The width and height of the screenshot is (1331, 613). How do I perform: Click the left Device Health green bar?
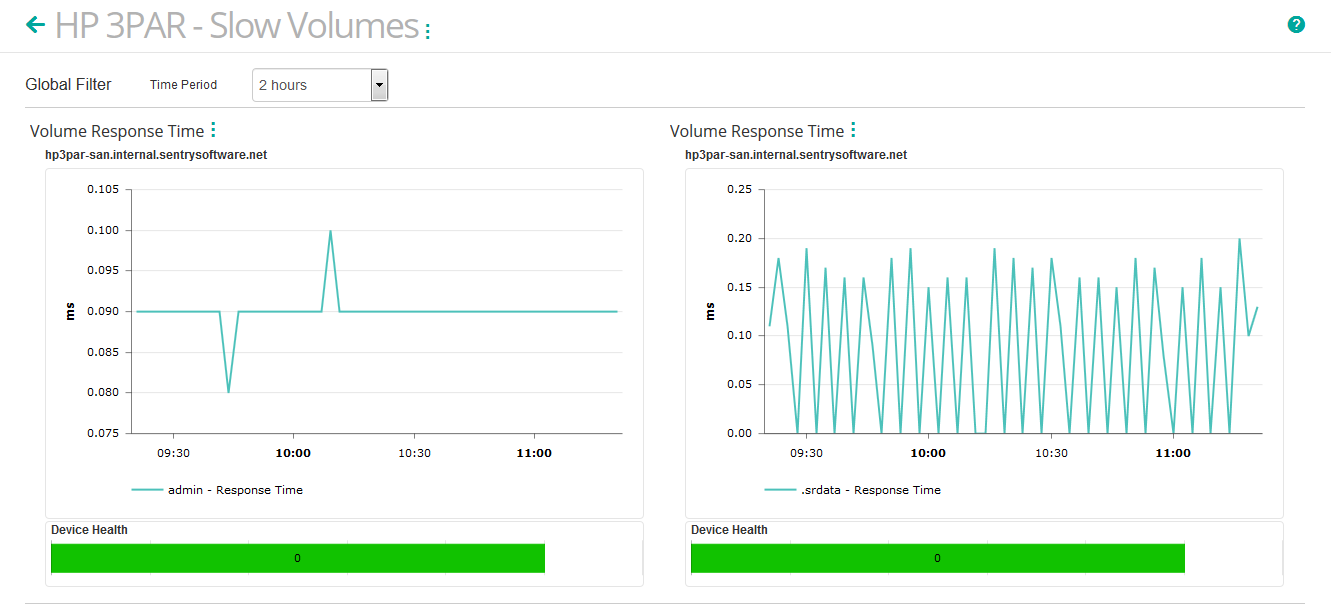297,558
